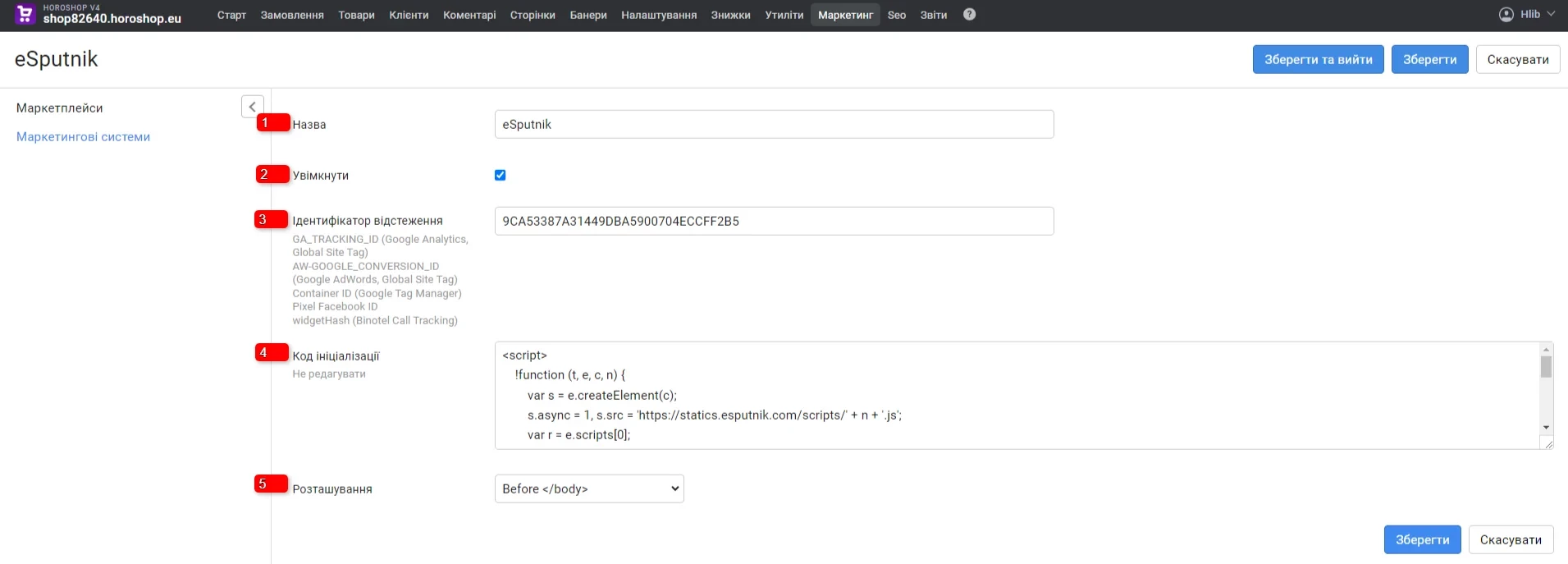This screenshot has width=1568, height=564.
Task: Open the Знижки menu
Action: coord(730,16)
